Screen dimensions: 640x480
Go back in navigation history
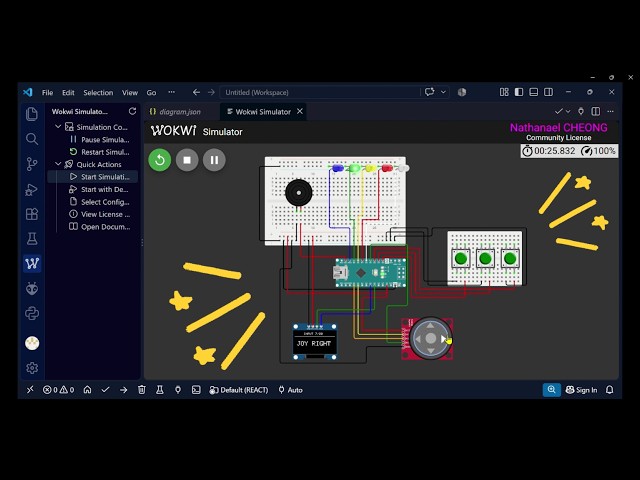[196, 93]
